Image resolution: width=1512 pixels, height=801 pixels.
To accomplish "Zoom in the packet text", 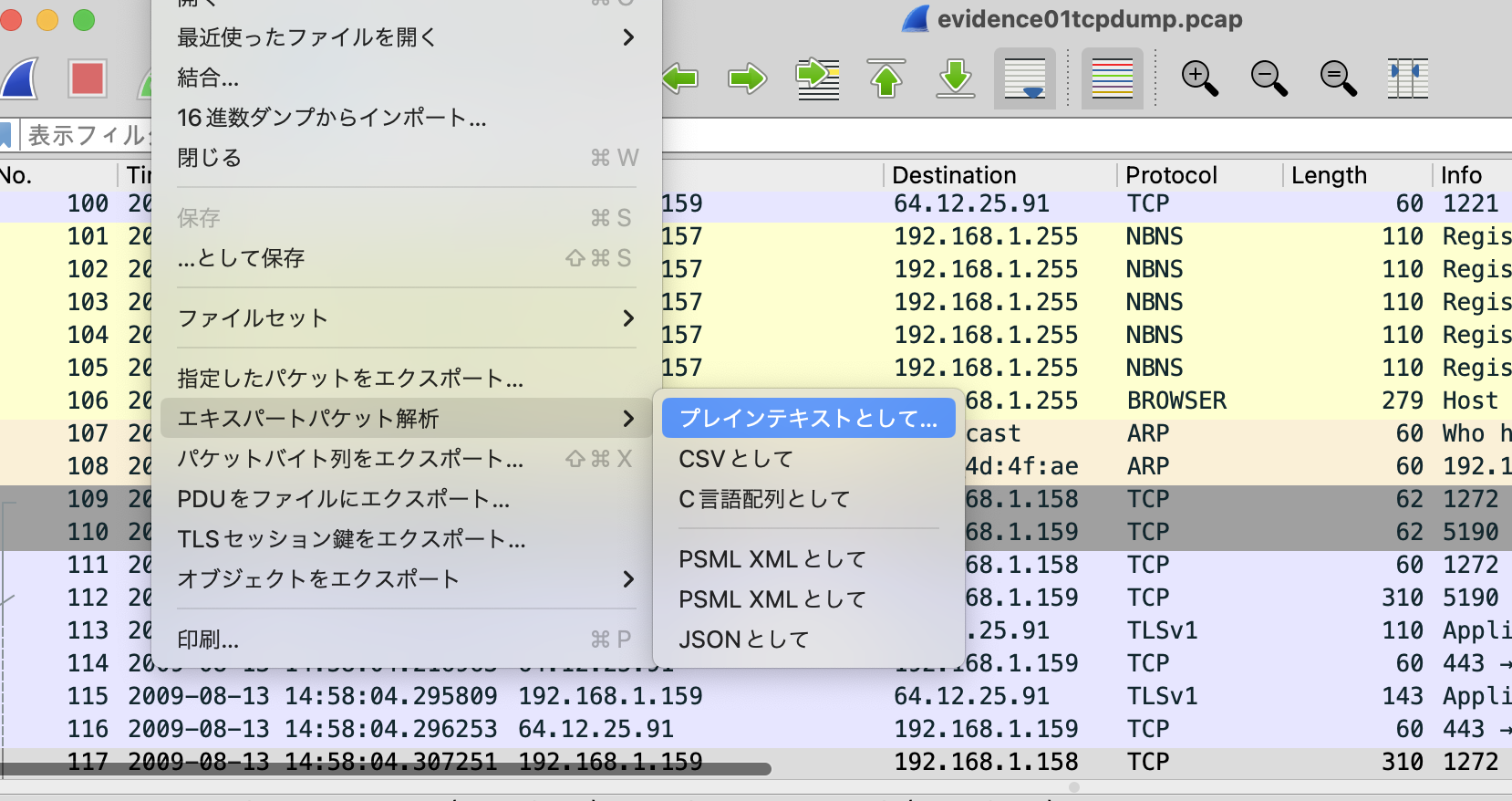I will coord(1199,78).
